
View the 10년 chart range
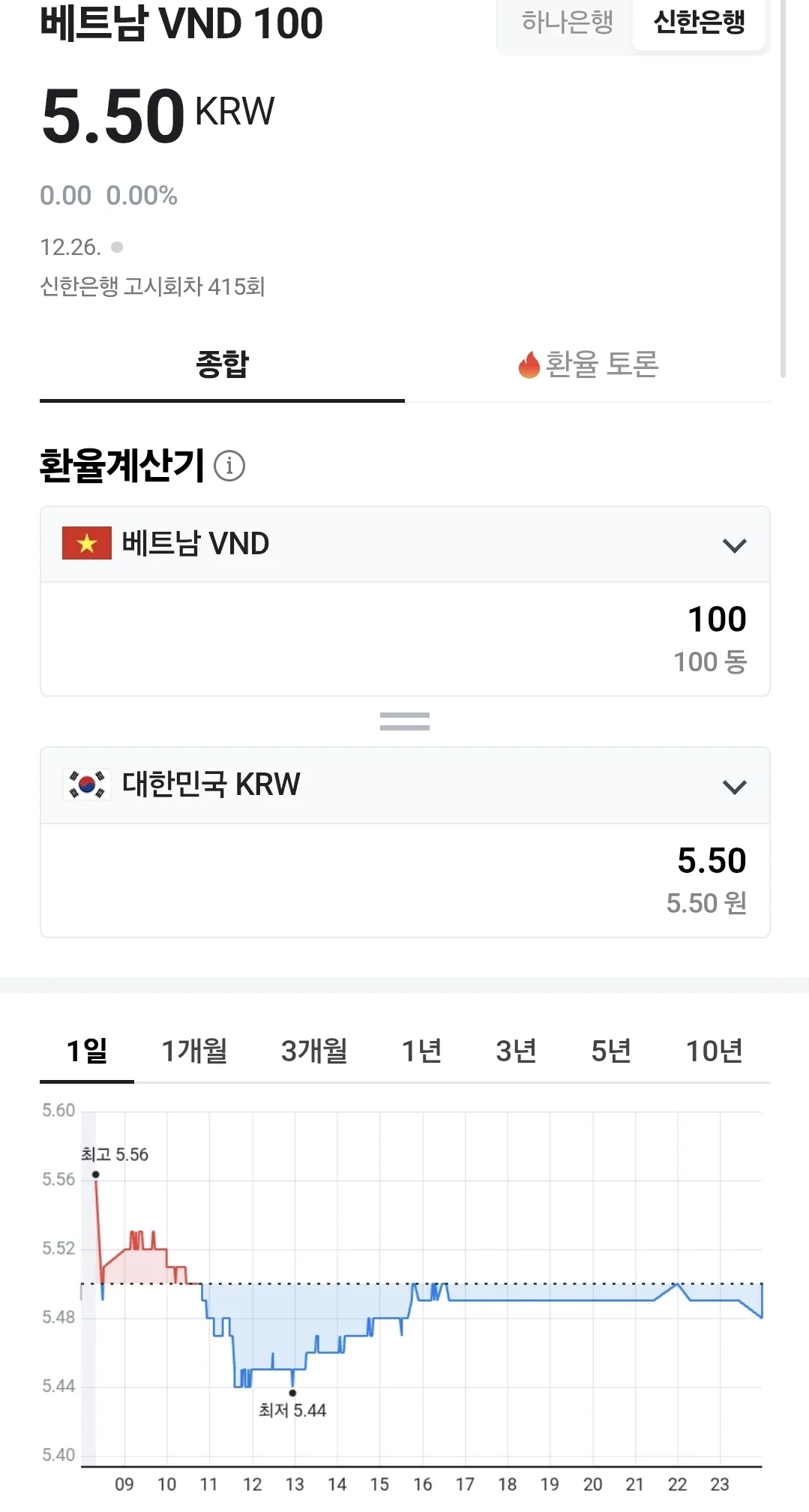click(715, 1051)
